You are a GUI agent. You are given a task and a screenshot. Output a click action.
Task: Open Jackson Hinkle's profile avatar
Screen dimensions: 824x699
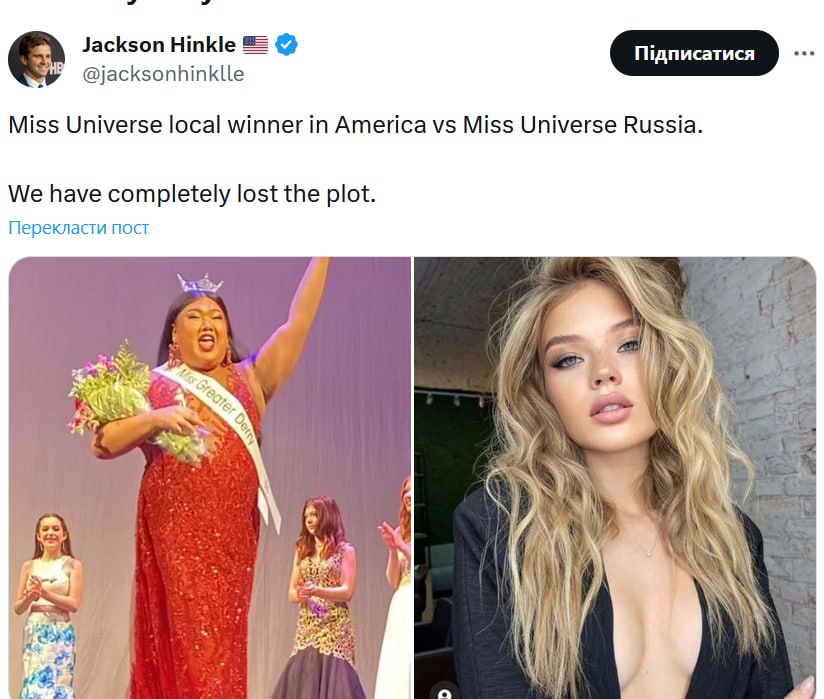click(x=37, y=59)
